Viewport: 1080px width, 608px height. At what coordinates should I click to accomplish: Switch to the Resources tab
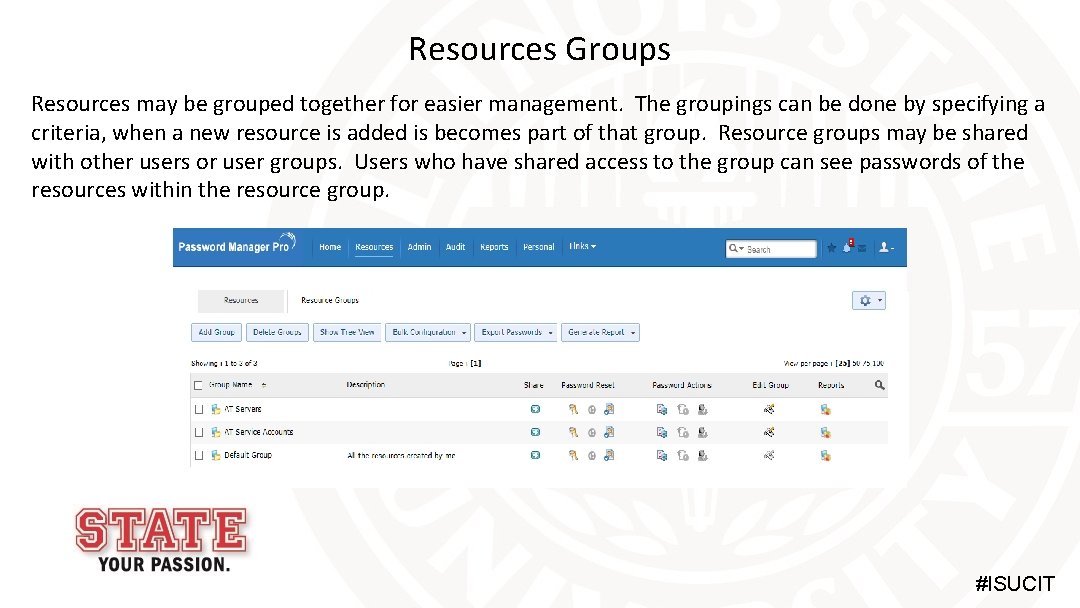[x=241, y=301]
